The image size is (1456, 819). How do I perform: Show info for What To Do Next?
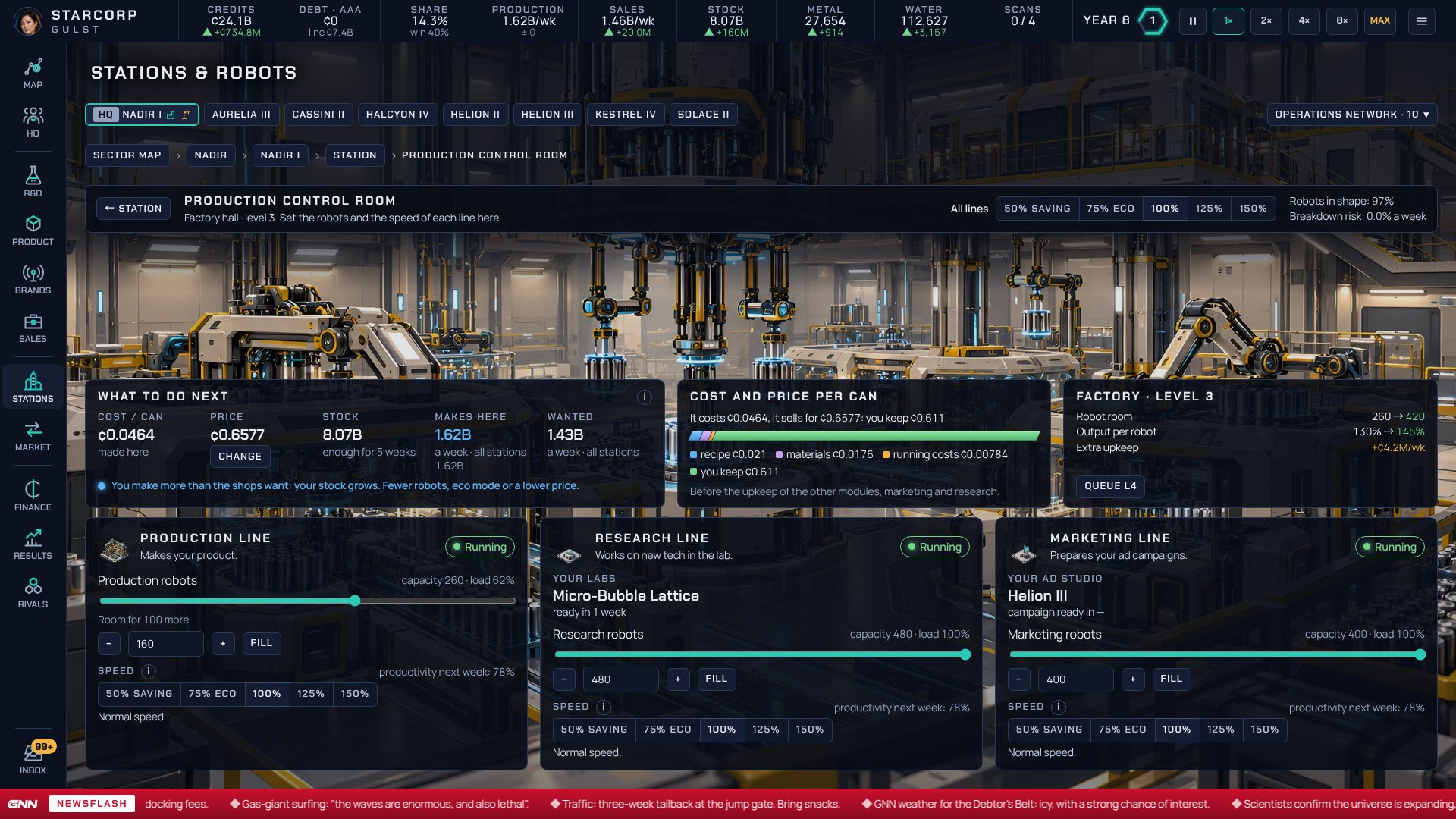coord(644,397)
